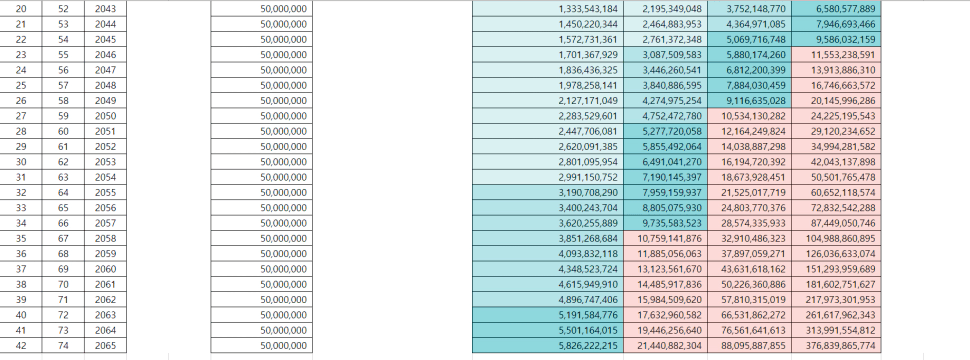Click the cell with 3,190,708,290

[548, 192]
